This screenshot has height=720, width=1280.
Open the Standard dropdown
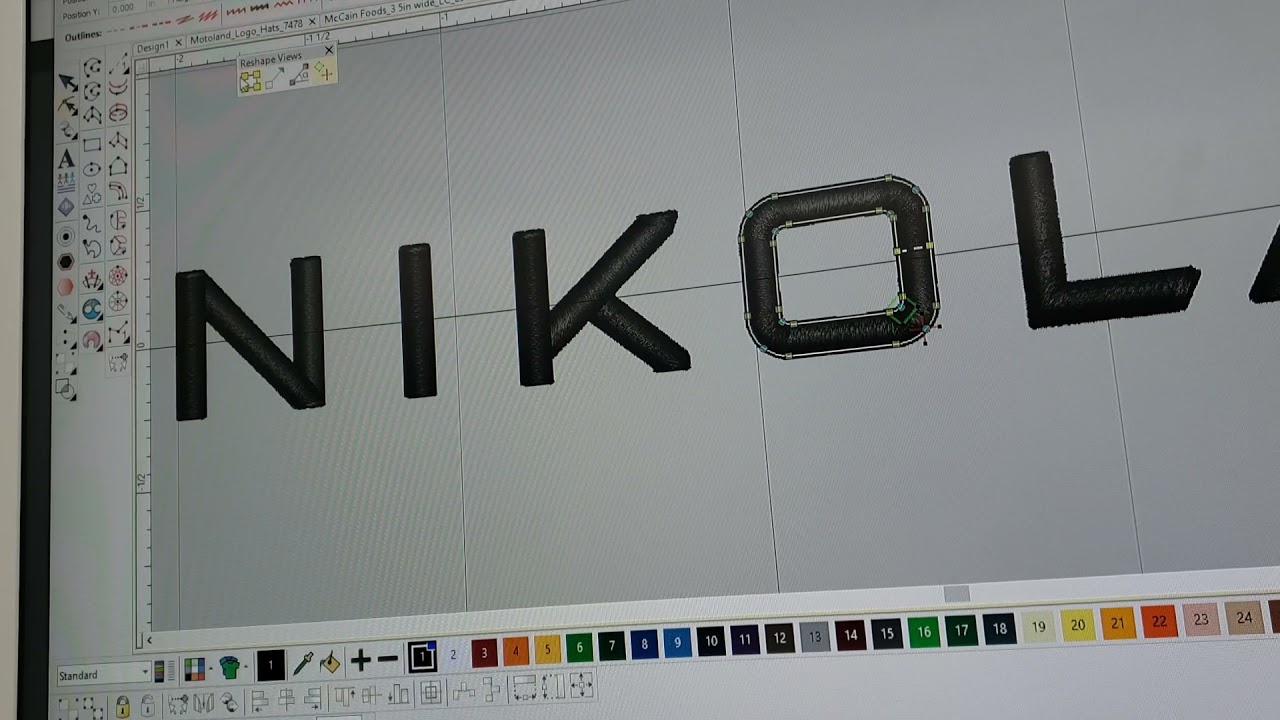[x=104, y=675]
